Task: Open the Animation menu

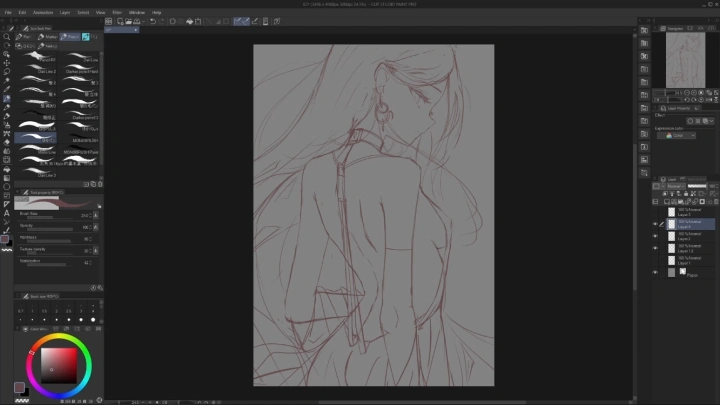Action: coord(43,12)
